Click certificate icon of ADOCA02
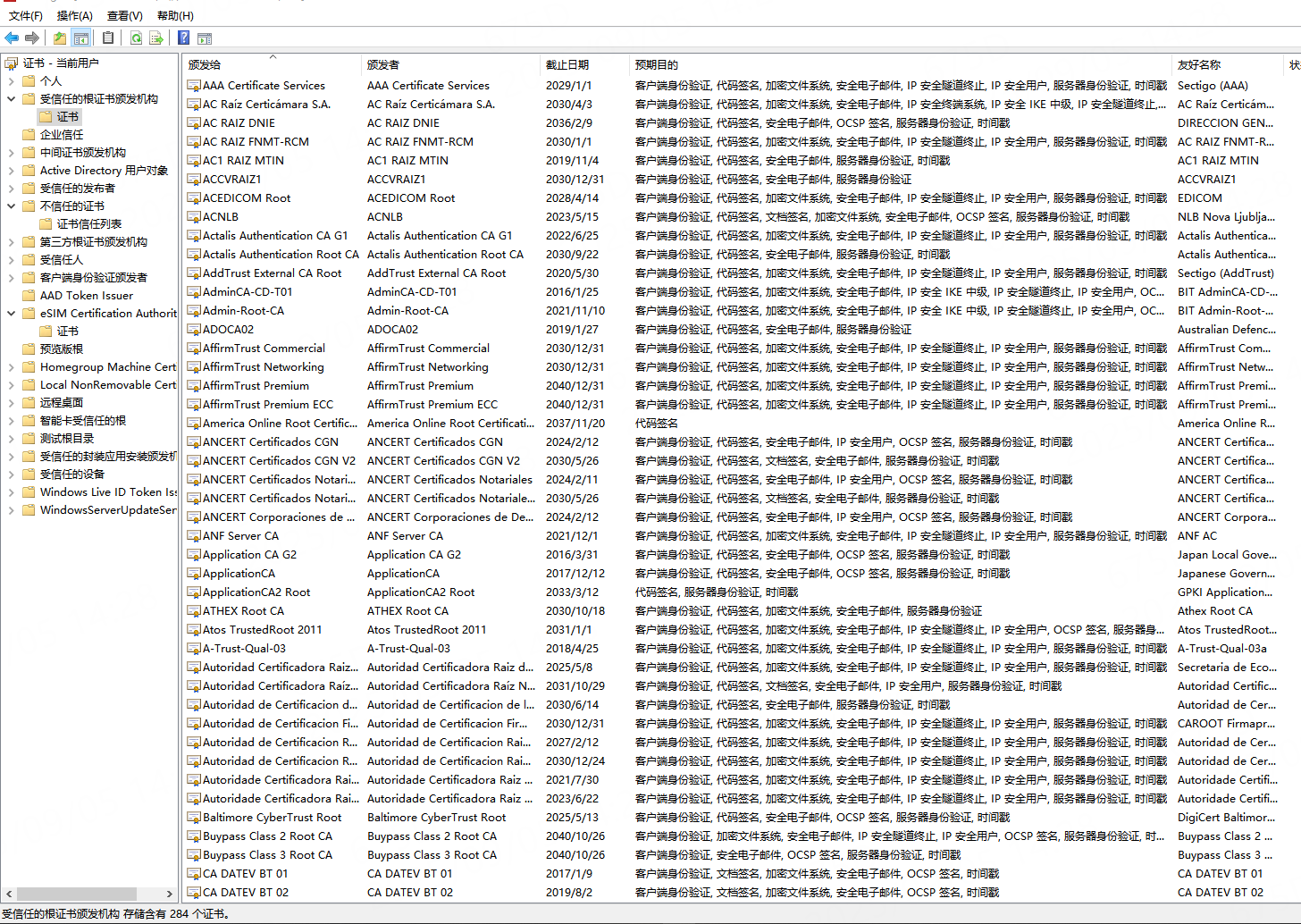The height and width of the screenshot is (924, 1301). tap(194, 330)
